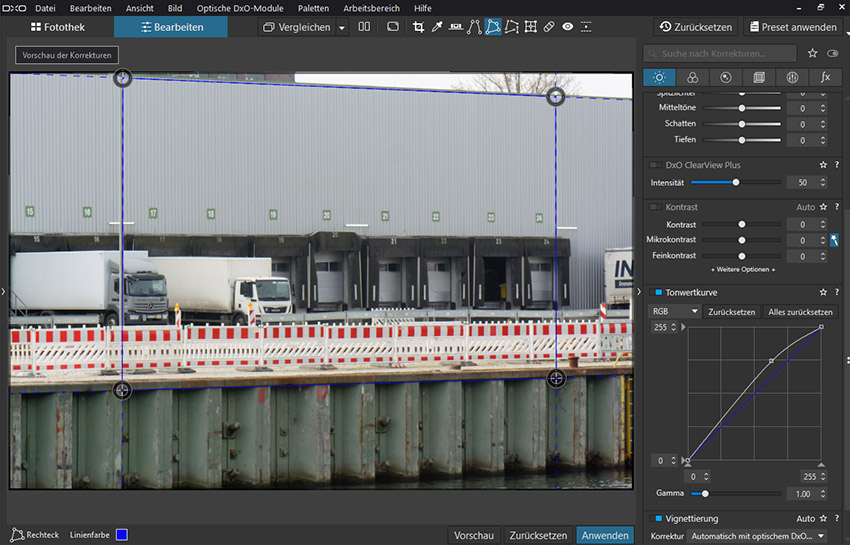Click the Anwenden button

(x=605, y=535)
